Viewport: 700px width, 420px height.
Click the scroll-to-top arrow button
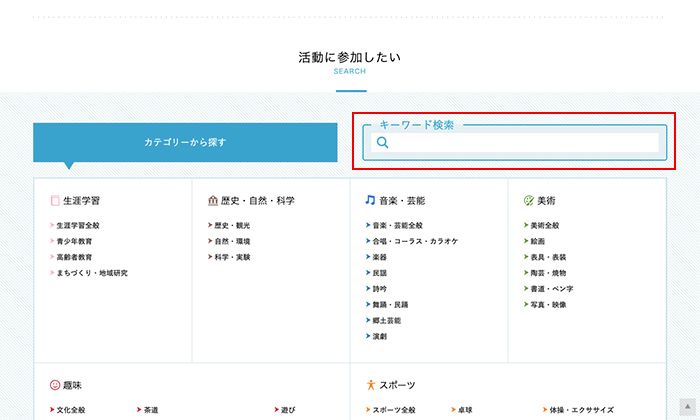[688, 407]
